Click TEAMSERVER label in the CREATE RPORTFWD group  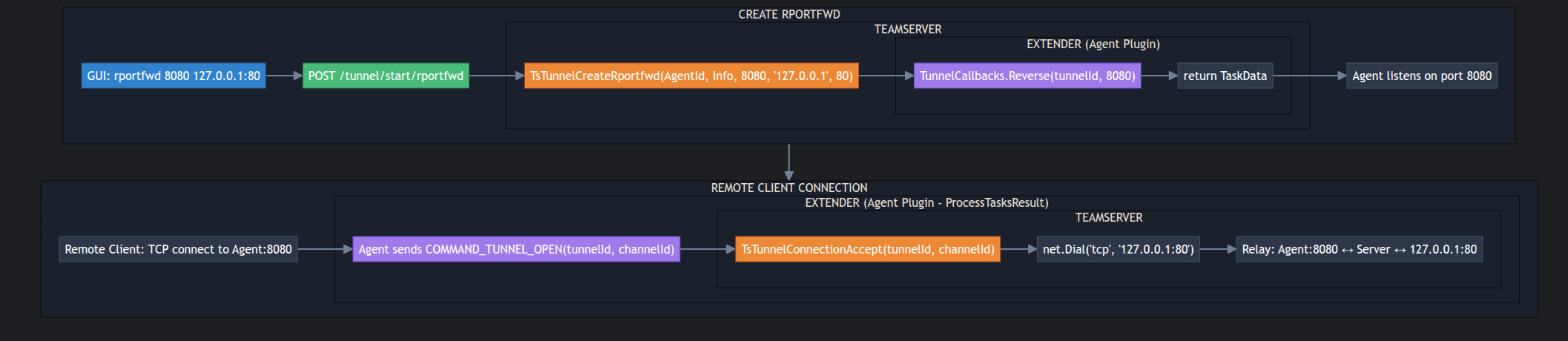(x=908, y=29)
